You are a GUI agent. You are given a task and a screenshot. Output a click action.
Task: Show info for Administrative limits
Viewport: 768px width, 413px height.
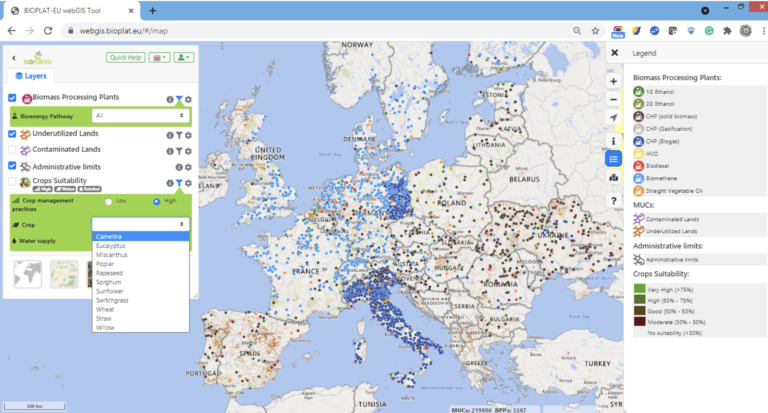[x=179, y=167]
